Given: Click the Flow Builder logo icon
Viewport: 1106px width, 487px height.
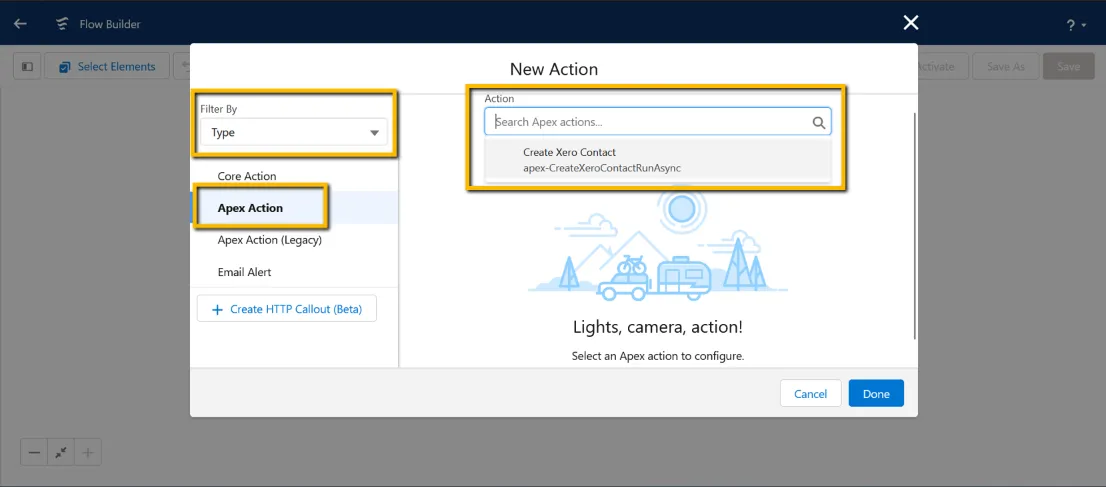Looking at the screenshot, I should coord(63,24).
